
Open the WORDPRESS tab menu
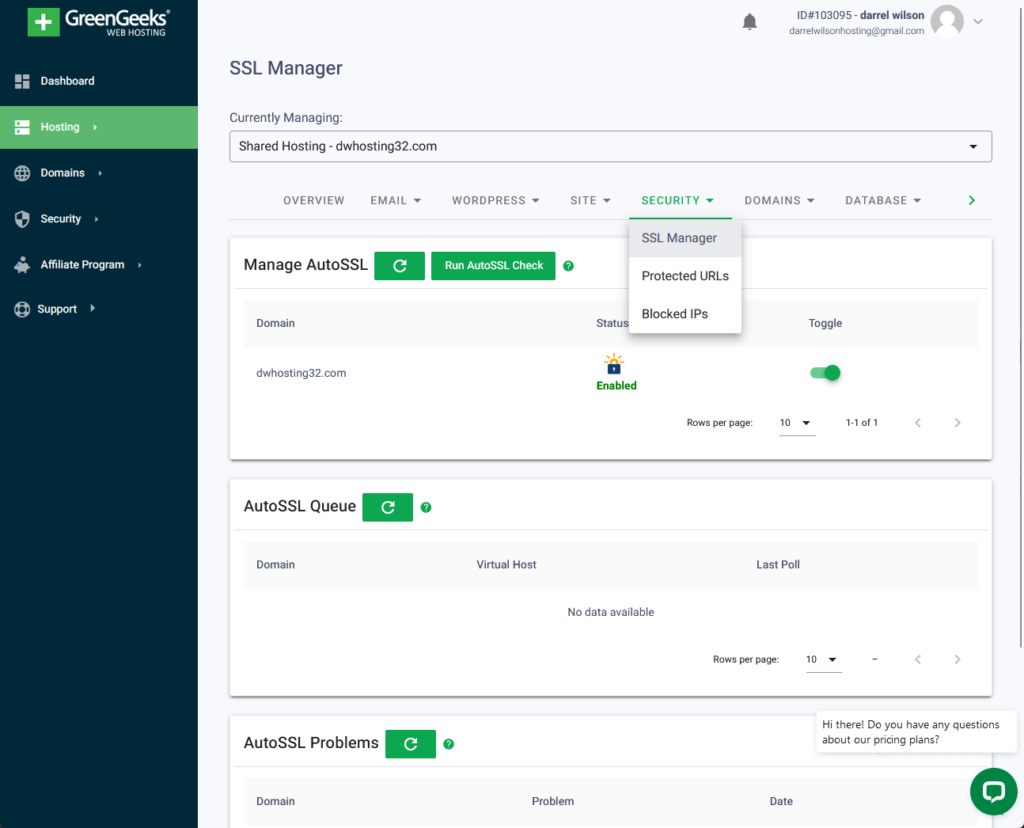point(496,200)
